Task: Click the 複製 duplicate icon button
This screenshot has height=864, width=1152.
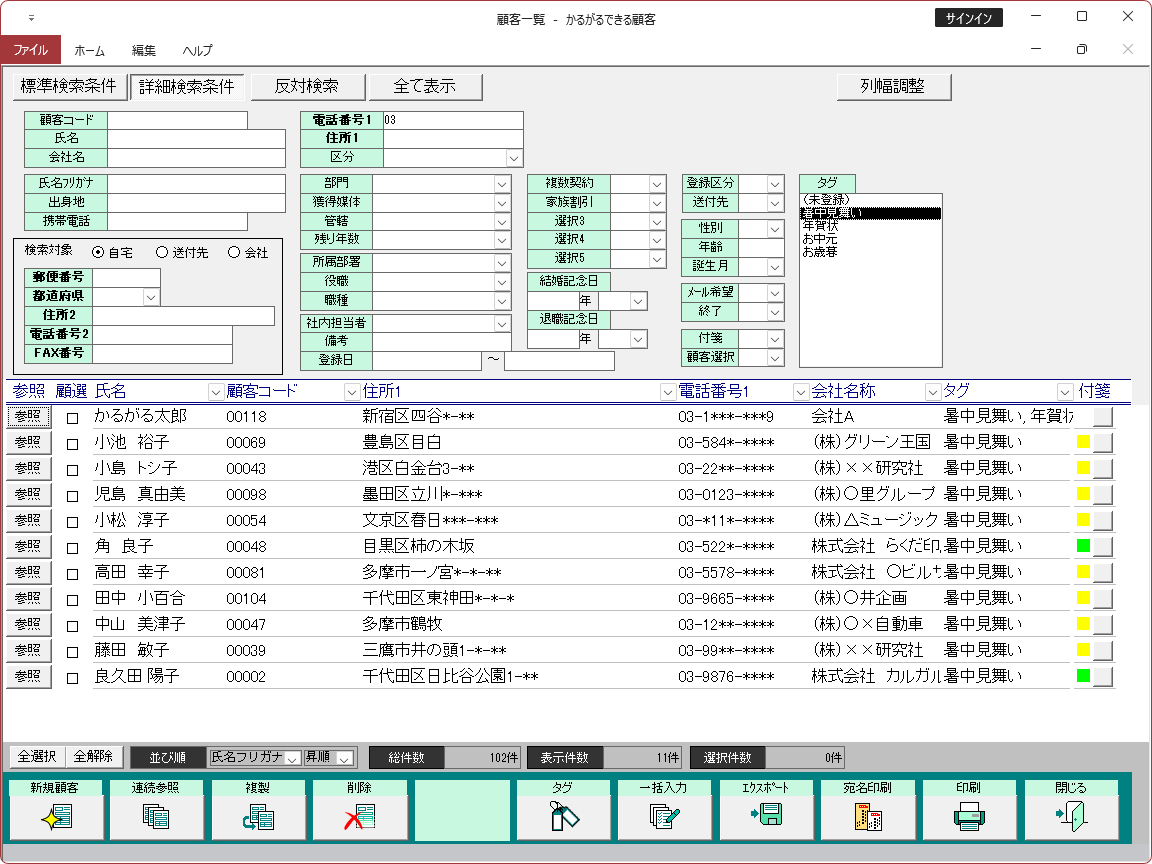Action: 259,818
